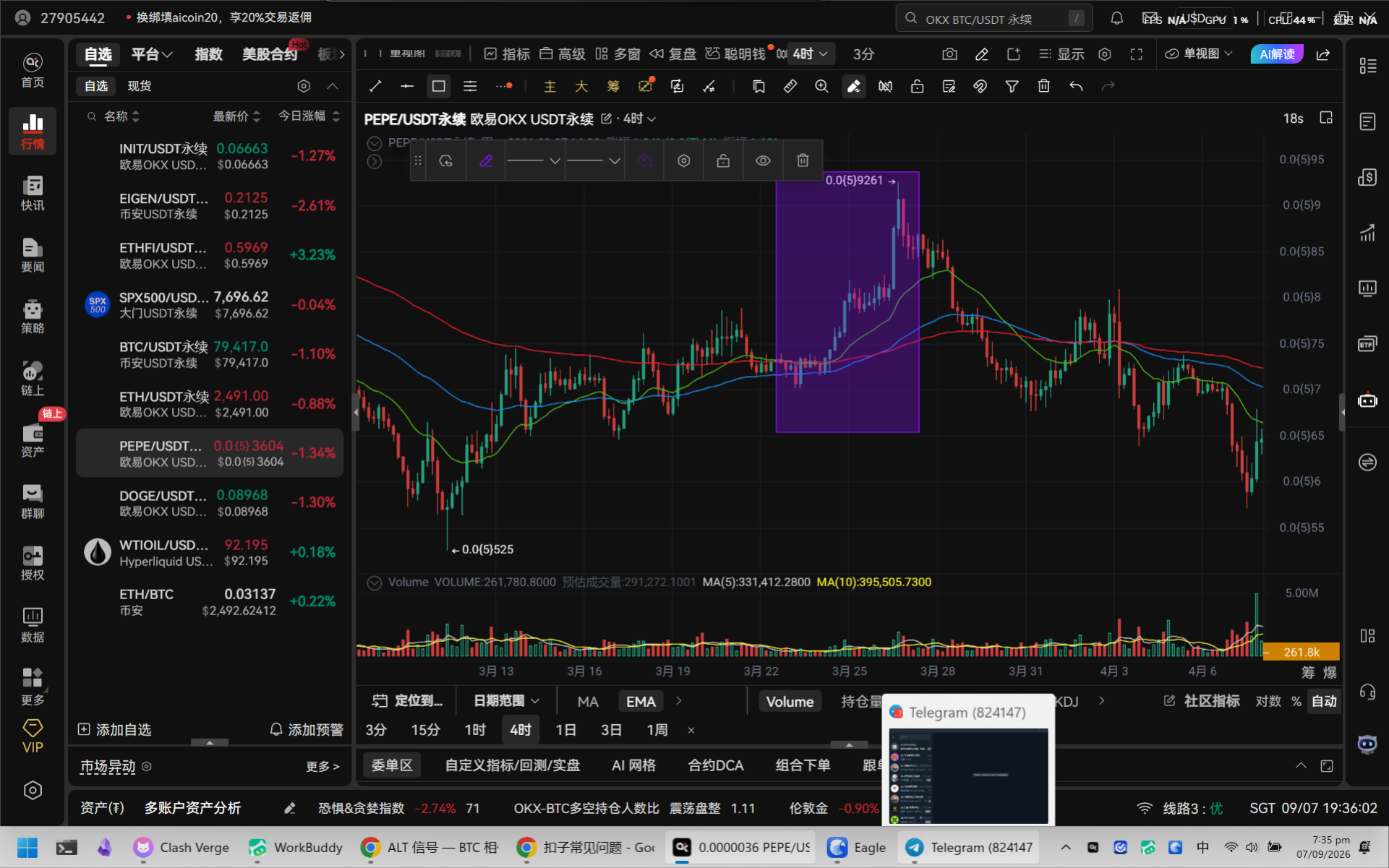Click the trash icon in drawing toolbar
The height and width of the screenshot is (868, 1389).
point(1043,87)
